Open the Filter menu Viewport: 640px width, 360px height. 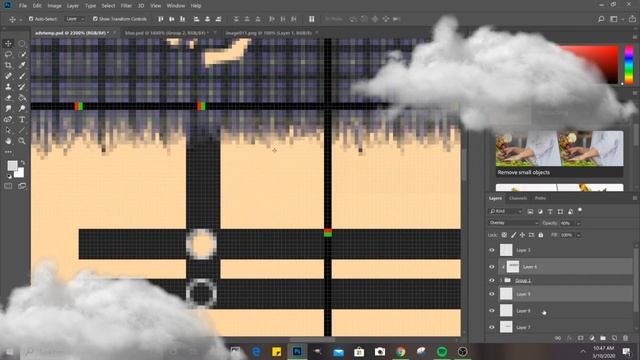(126, 6)
